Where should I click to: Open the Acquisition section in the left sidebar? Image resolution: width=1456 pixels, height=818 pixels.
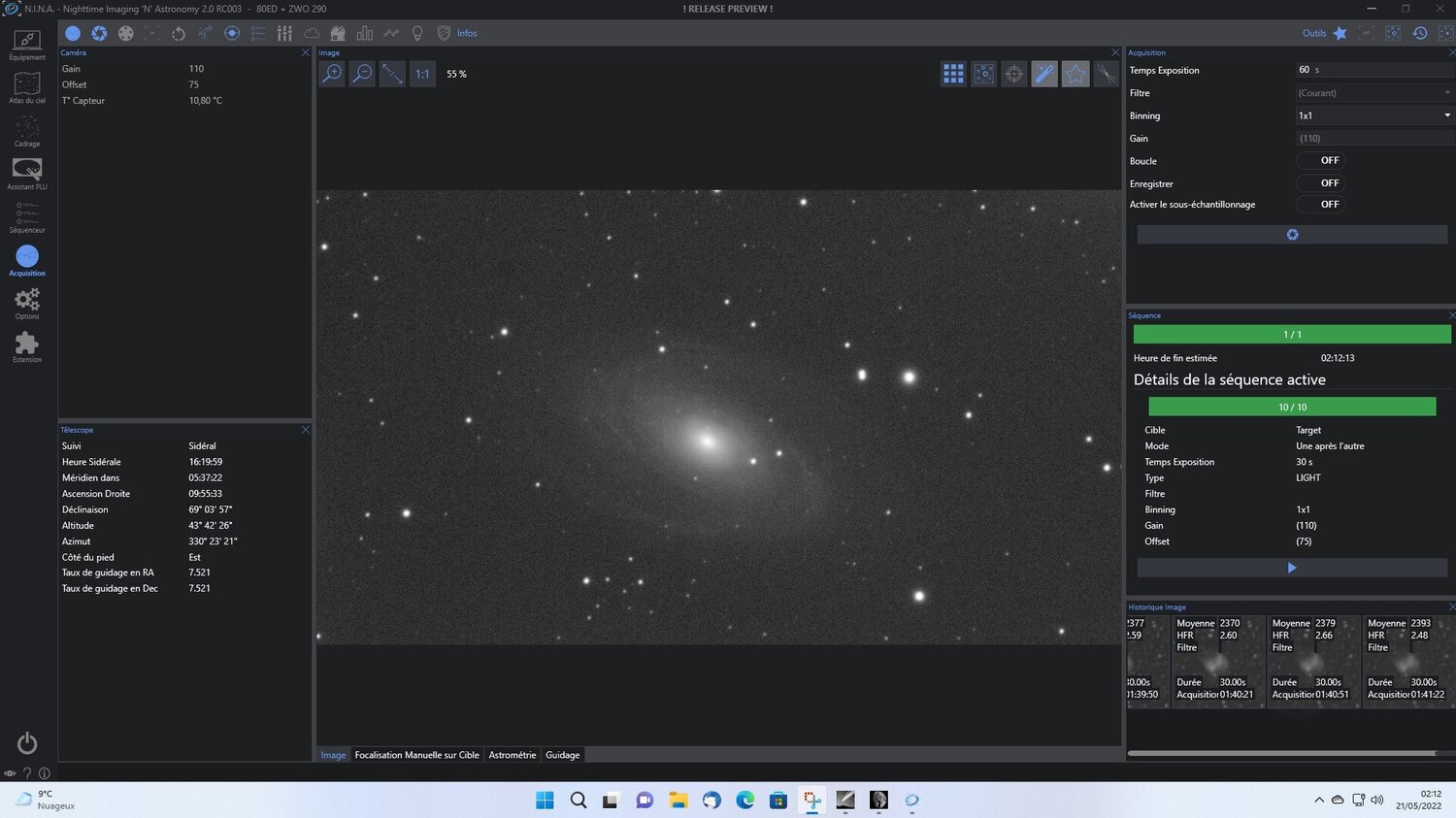(x=27, y=259)
